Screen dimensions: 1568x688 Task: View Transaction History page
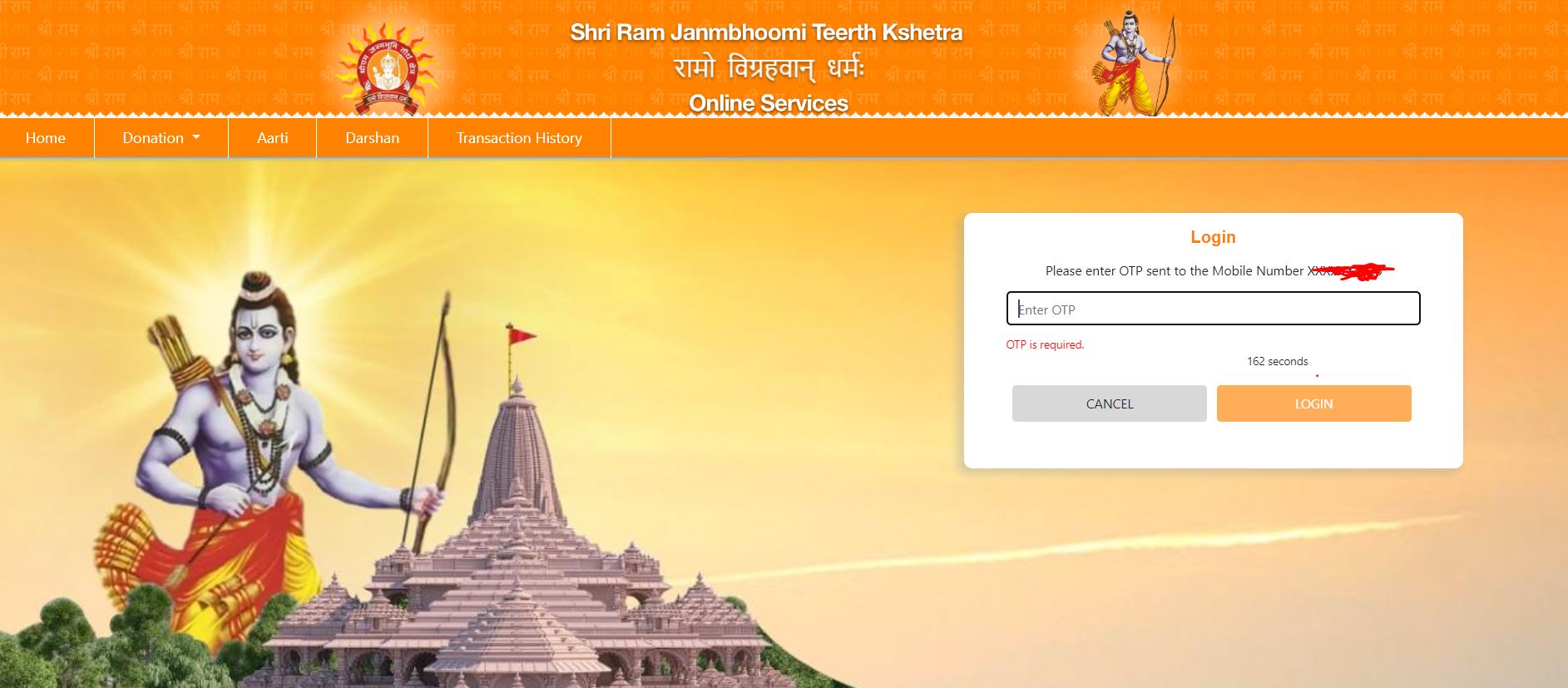519,138
